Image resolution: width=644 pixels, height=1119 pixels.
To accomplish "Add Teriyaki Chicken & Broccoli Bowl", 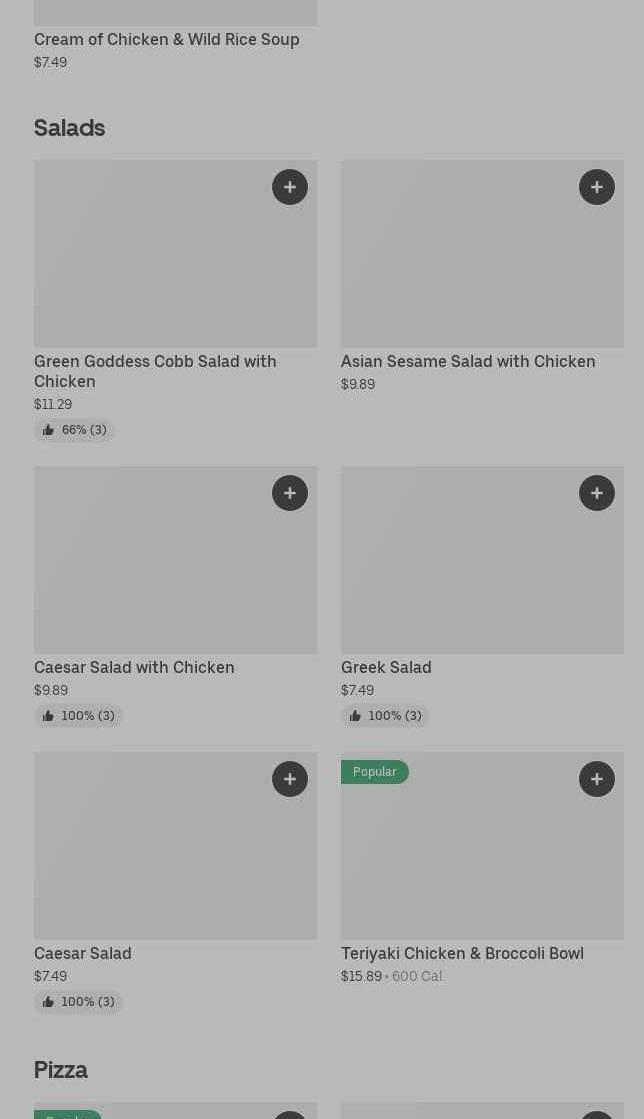I will (597, 779).
